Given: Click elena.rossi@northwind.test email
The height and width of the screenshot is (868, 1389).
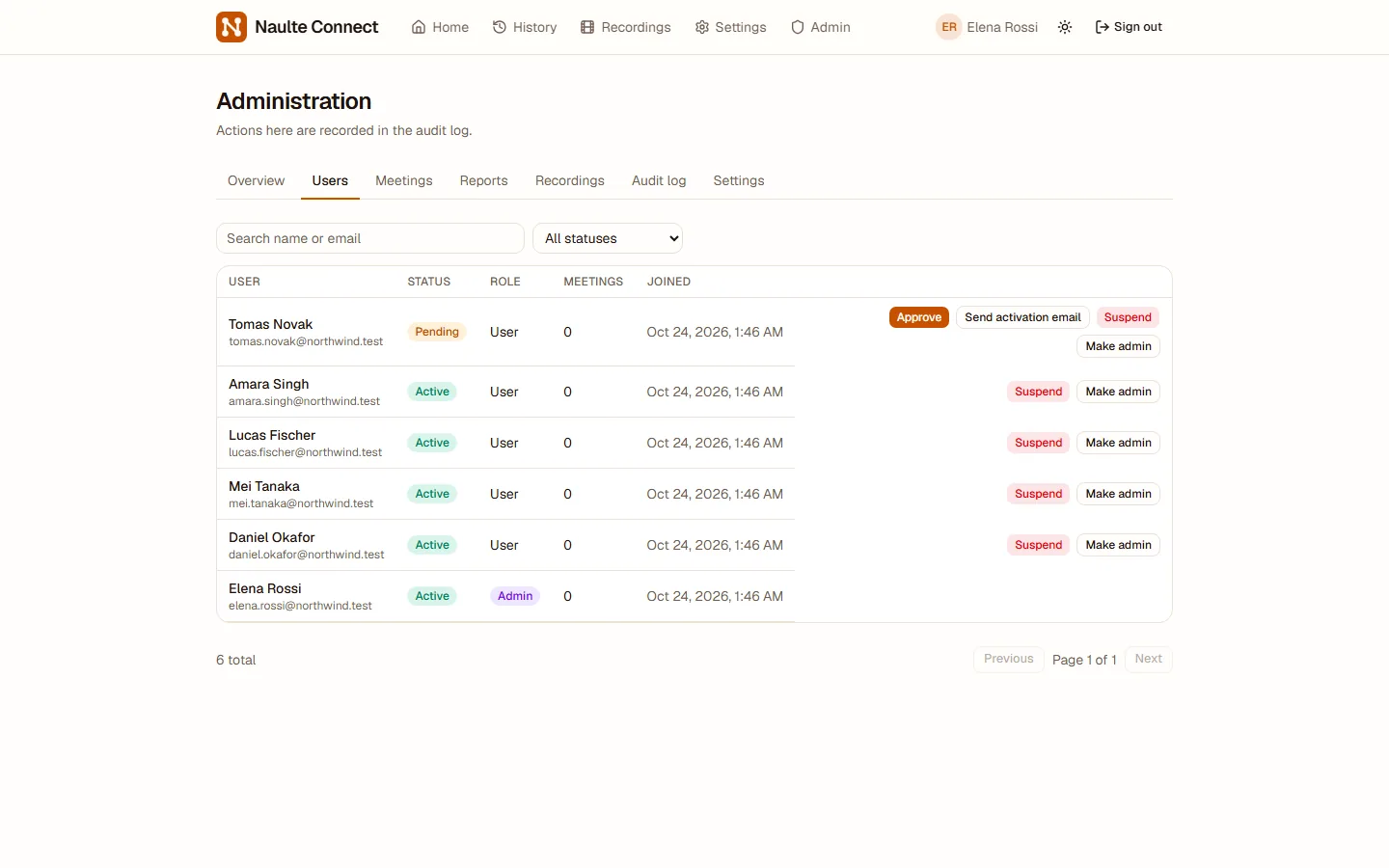Looking at the screenshot, I should tap(300, 606).
